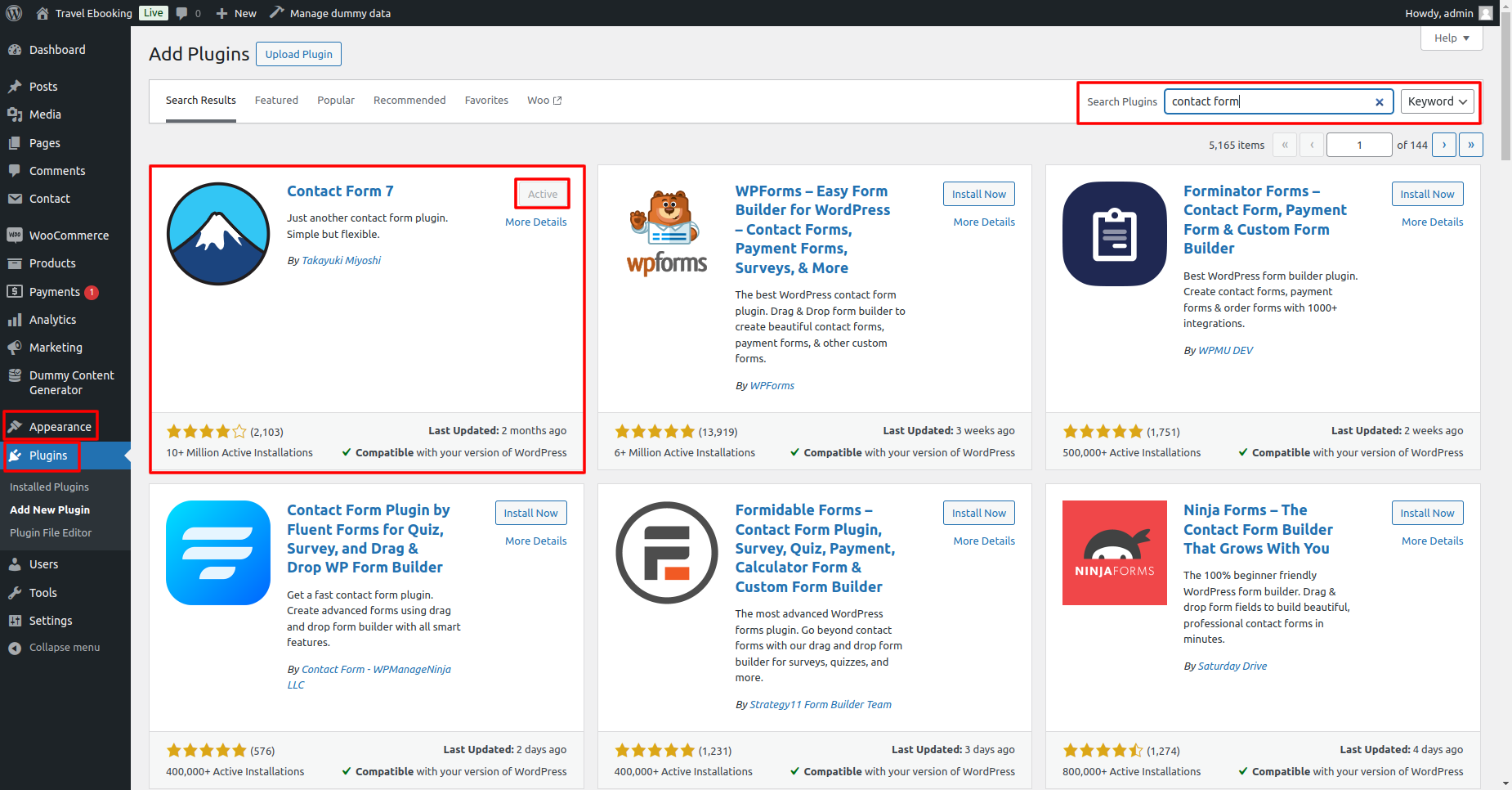Click the Ninja Forms logo icon
1512x790 pixels.
tap(1115, 553)
